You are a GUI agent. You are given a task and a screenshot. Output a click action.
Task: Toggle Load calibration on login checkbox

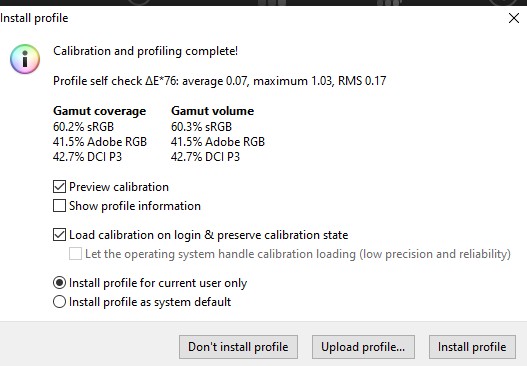[x=59, y=235]
